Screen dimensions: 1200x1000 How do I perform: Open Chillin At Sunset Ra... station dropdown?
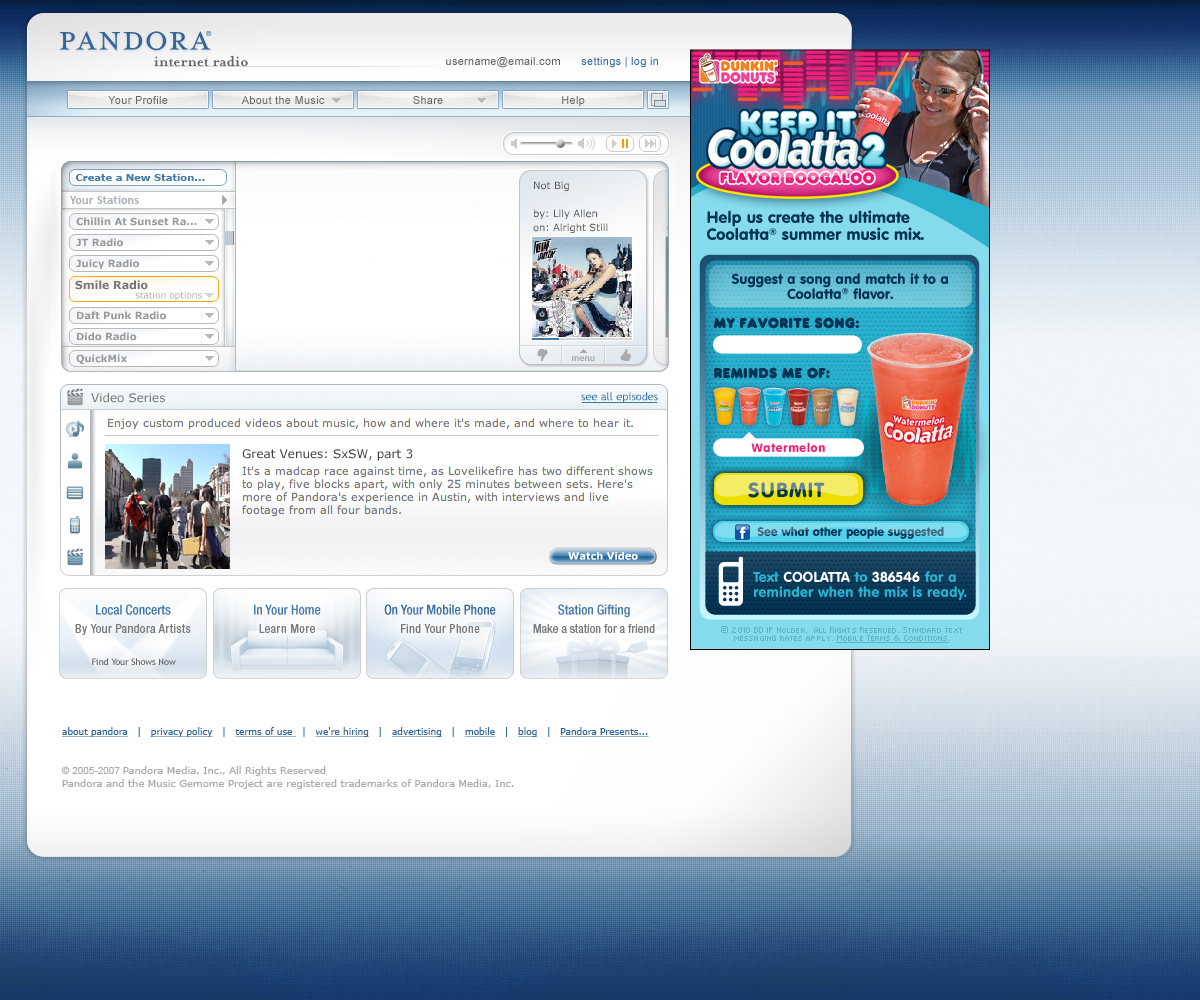click(x=209, y=221)
